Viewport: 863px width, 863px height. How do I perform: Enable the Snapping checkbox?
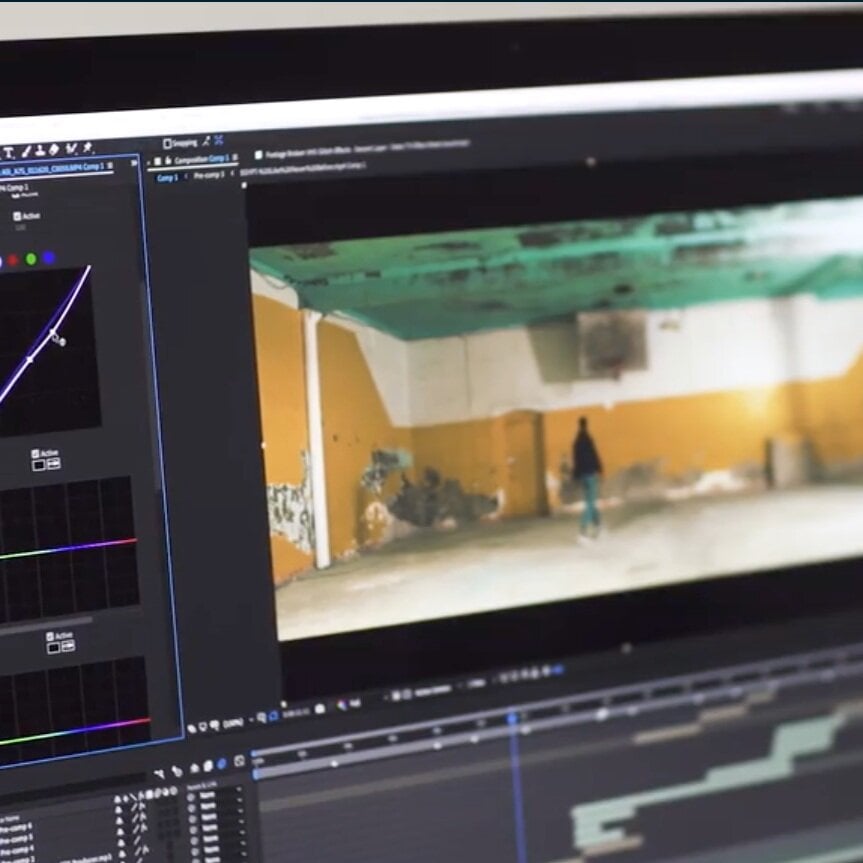point(167,144)
